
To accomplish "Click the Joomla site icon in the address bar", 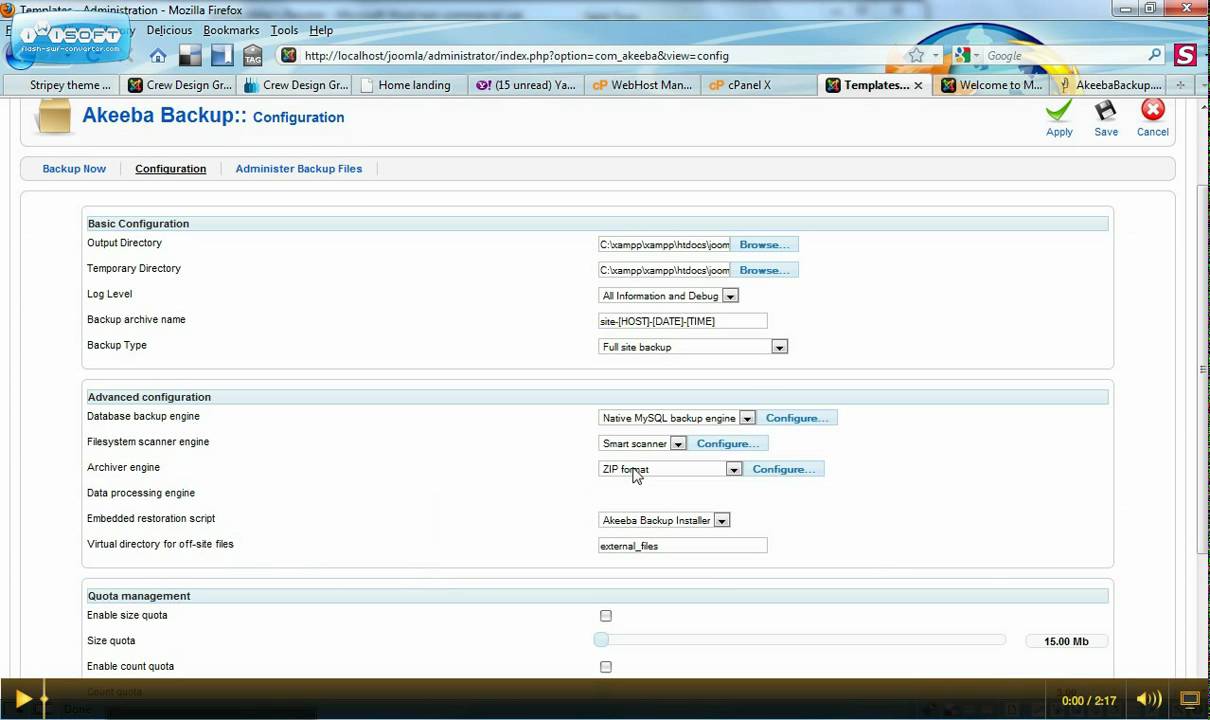I will pos(288,56).
